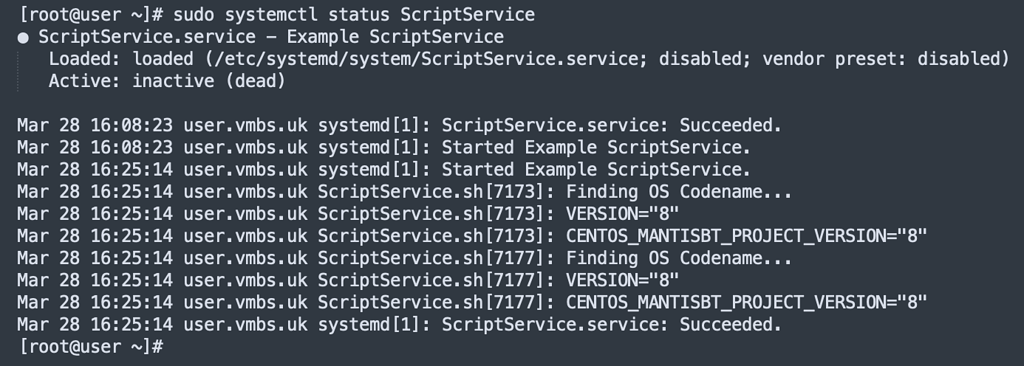Screen dimensions: 1024x366
Task: Click the 16:08:23 'Started Example ScriptService' entry
Action: pos(384,147)
